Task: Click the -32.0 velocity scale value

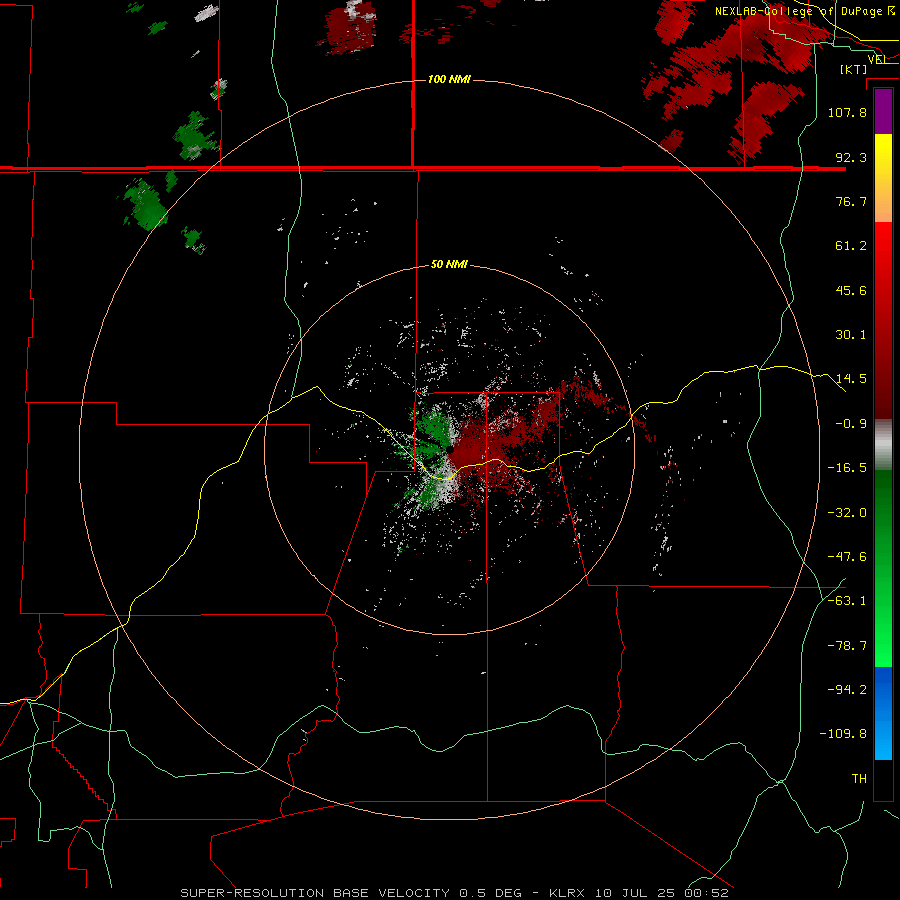Action: (847, 513)
